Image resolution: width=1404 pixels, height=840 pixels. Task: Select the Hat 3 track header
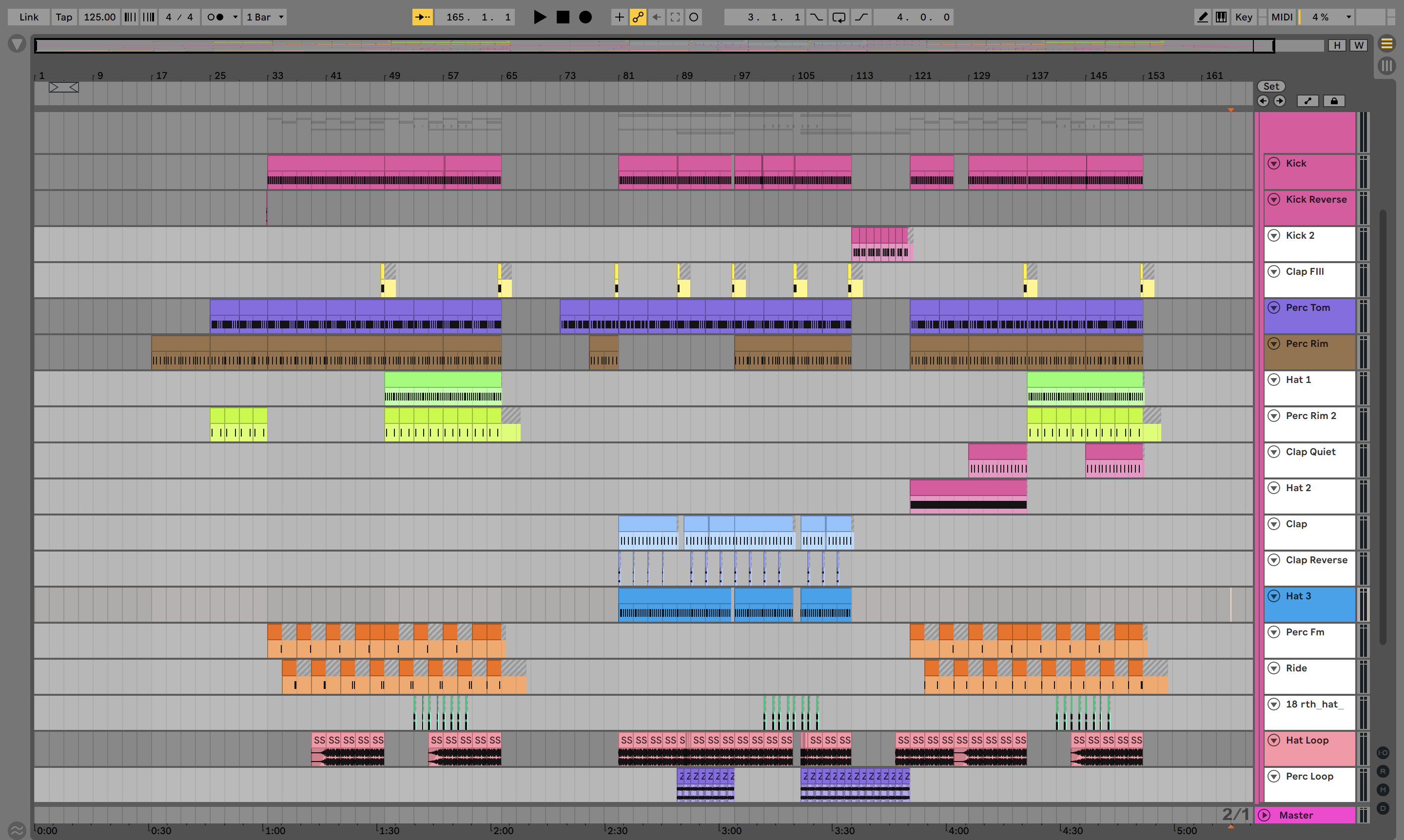[1309, 605]
